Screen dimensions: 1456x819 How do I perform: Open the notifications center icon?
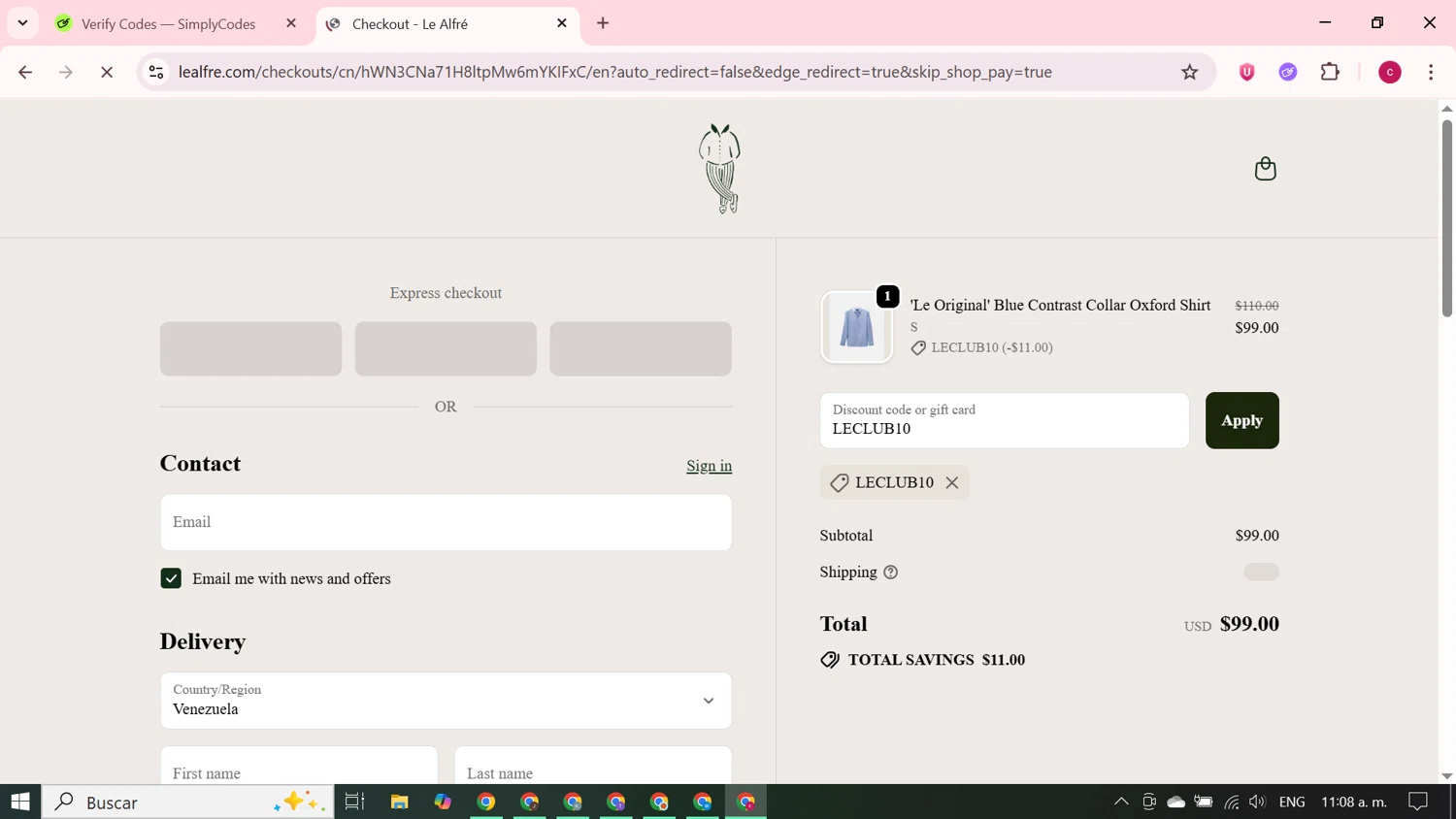tap(1418, 802)
